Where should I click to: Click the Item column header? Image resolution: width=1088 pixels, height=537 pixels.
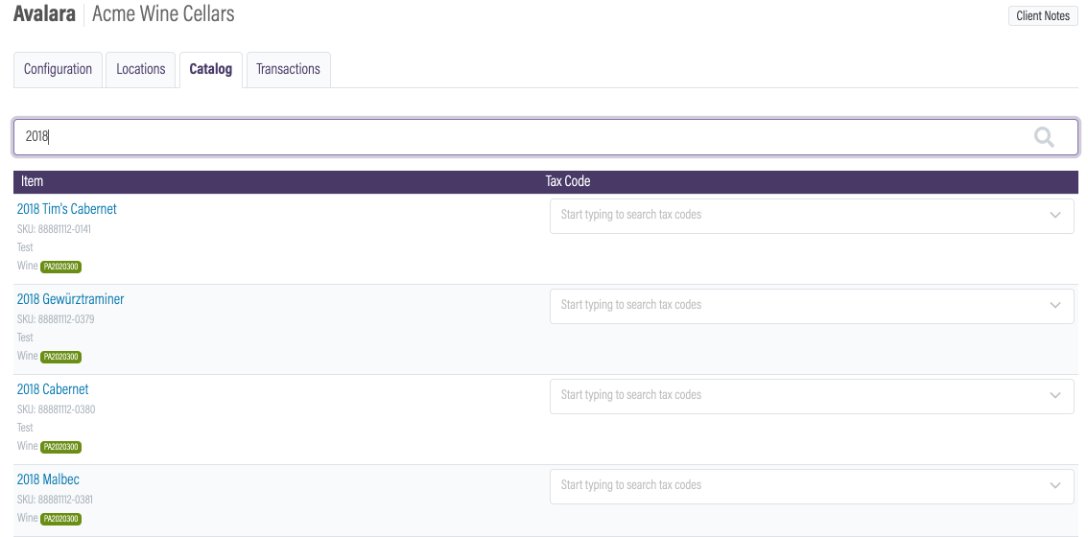tap(32, 181)
